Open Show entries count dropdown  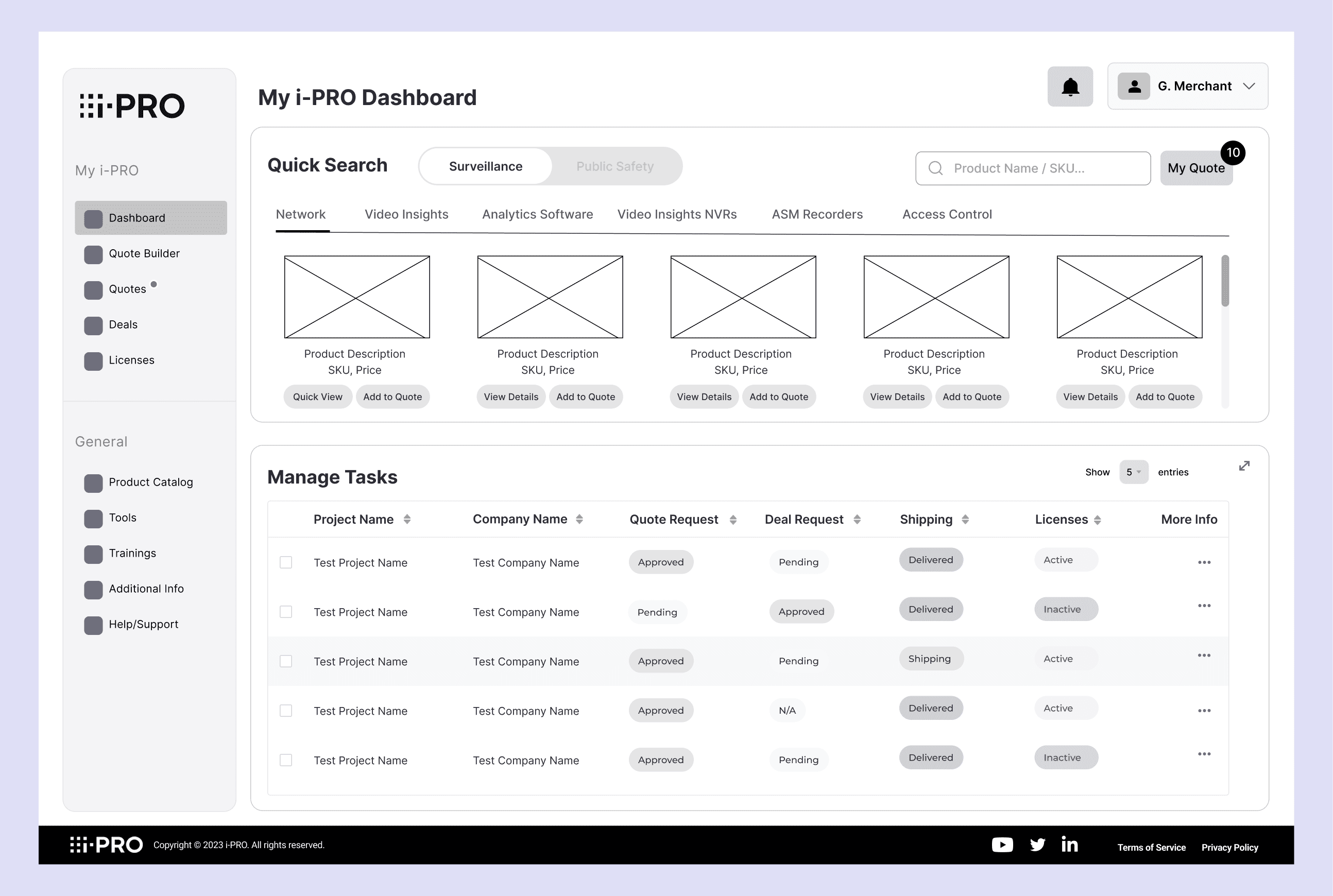(x=1133, y=472)
